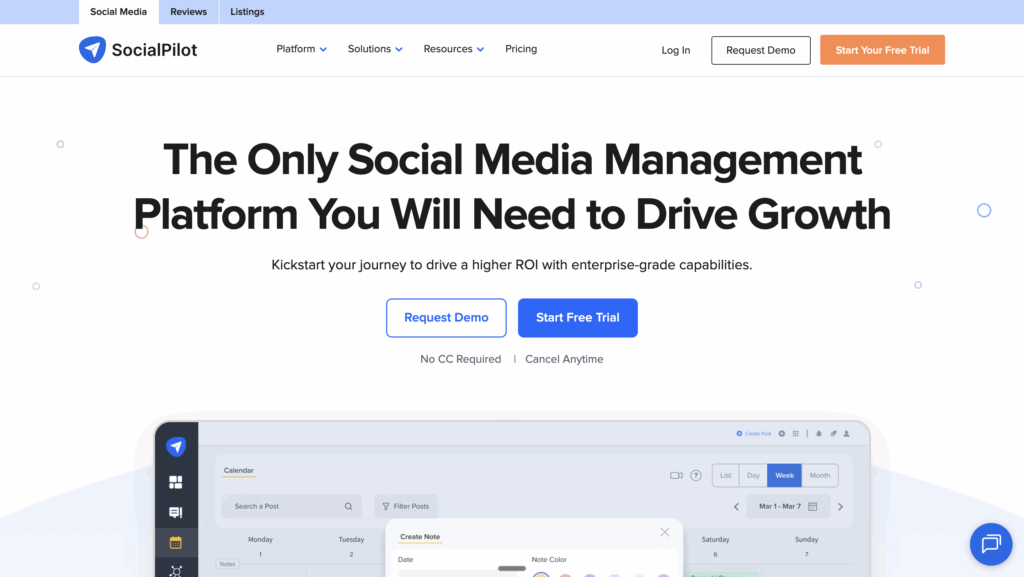
Task: Close the Create Note dialog
Action: click(665, 533)
